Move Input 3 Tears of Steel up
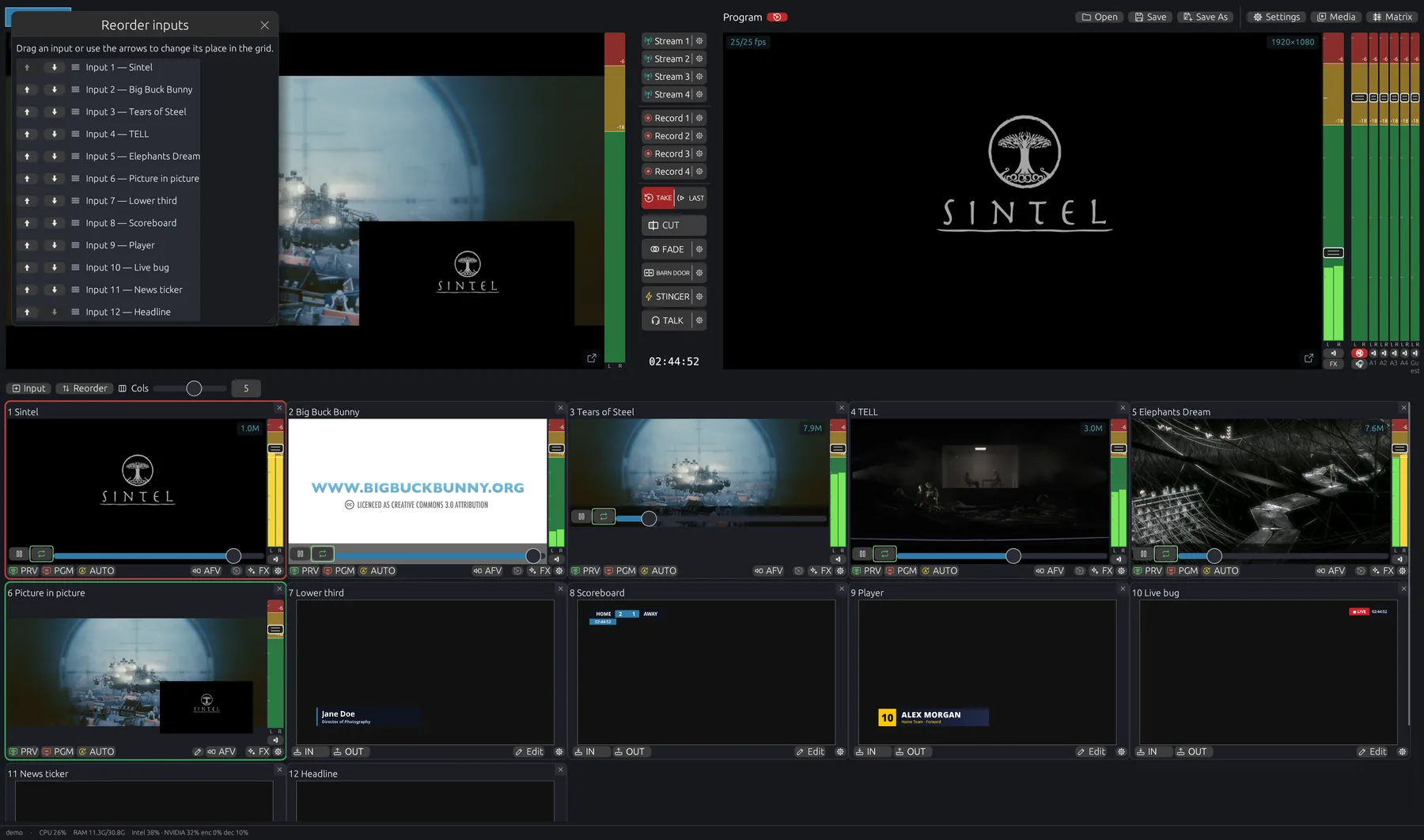The width and height of the screenshot is (1424, 840). [x=28, y=112]
